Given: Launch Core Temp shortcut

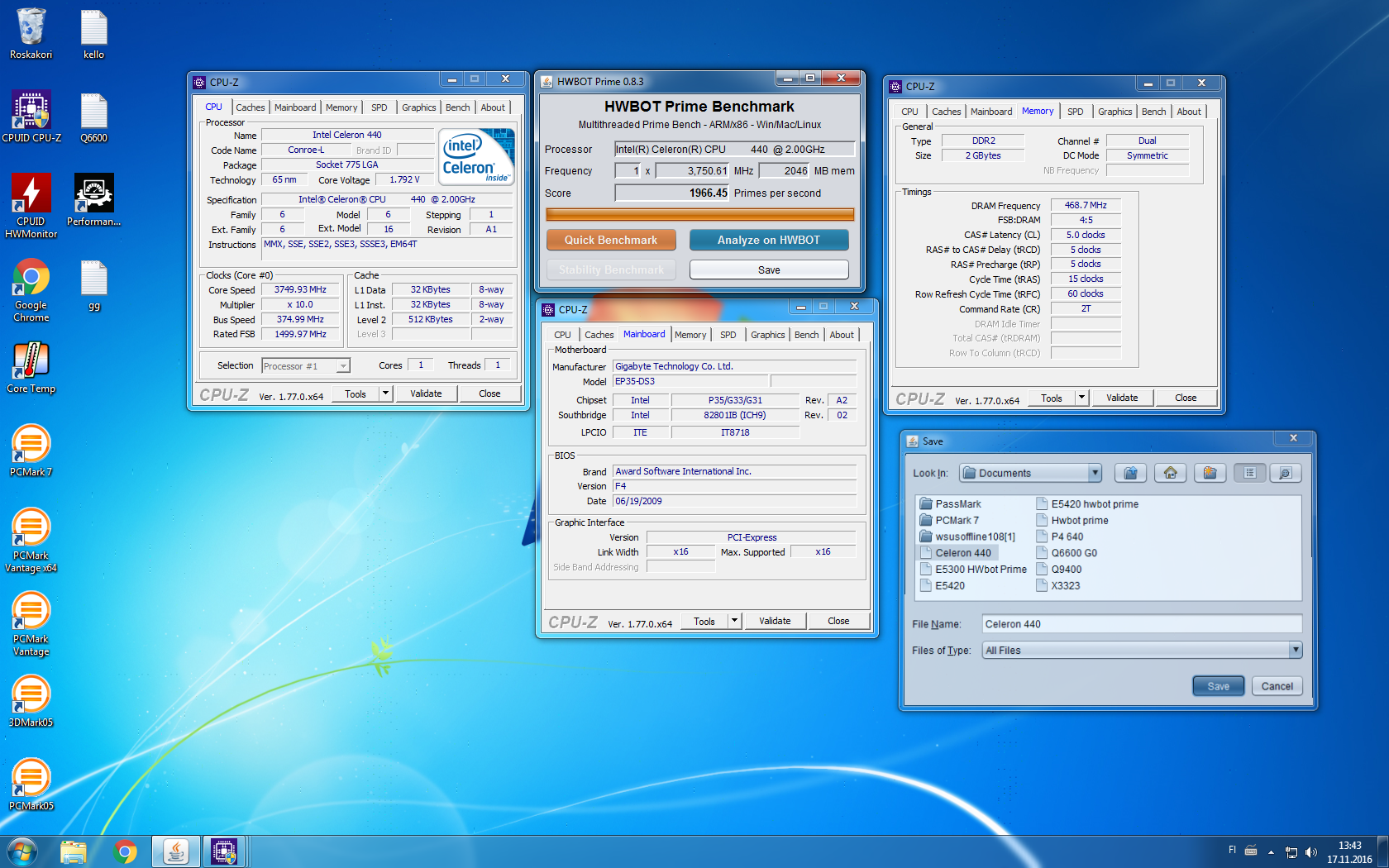Looking at the screenshot, I should point(31,369).
